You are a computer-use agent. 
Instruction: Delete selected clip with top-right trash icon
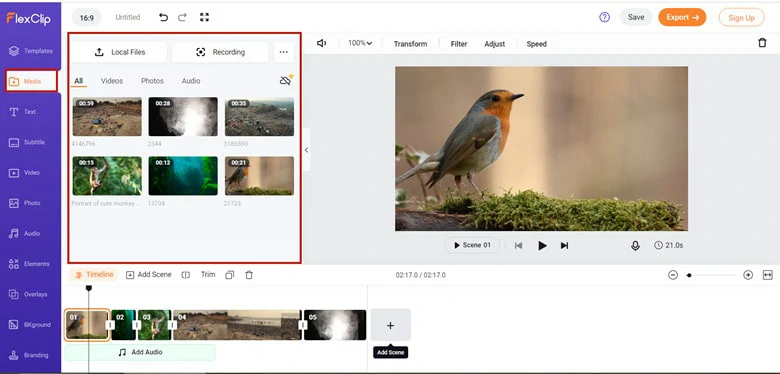pyautogui.click(x=762, y=43)
